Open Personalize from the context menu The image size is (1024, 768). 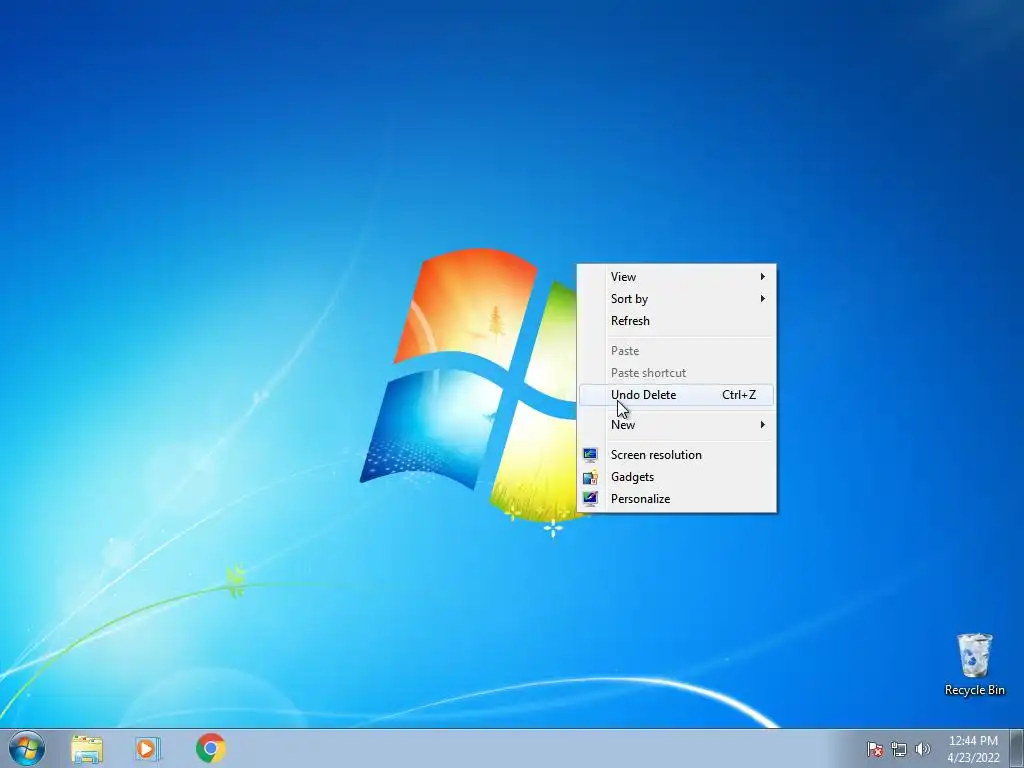point(677,499)
